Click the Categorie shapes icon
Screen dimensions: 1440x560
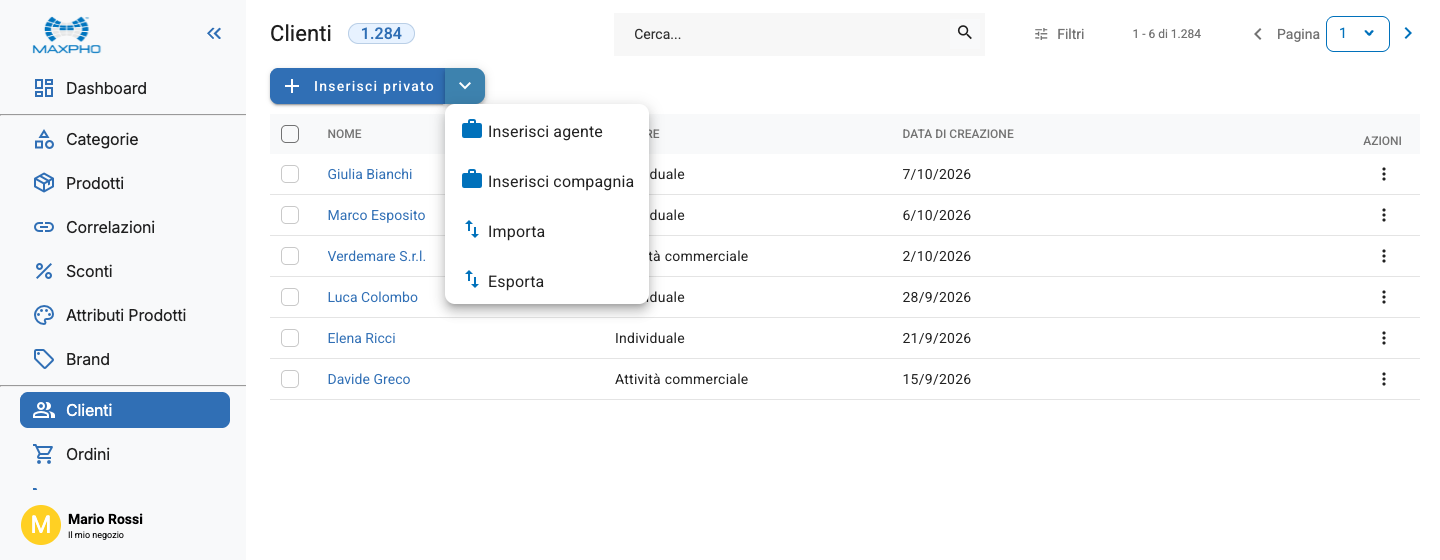coord(44,139)
